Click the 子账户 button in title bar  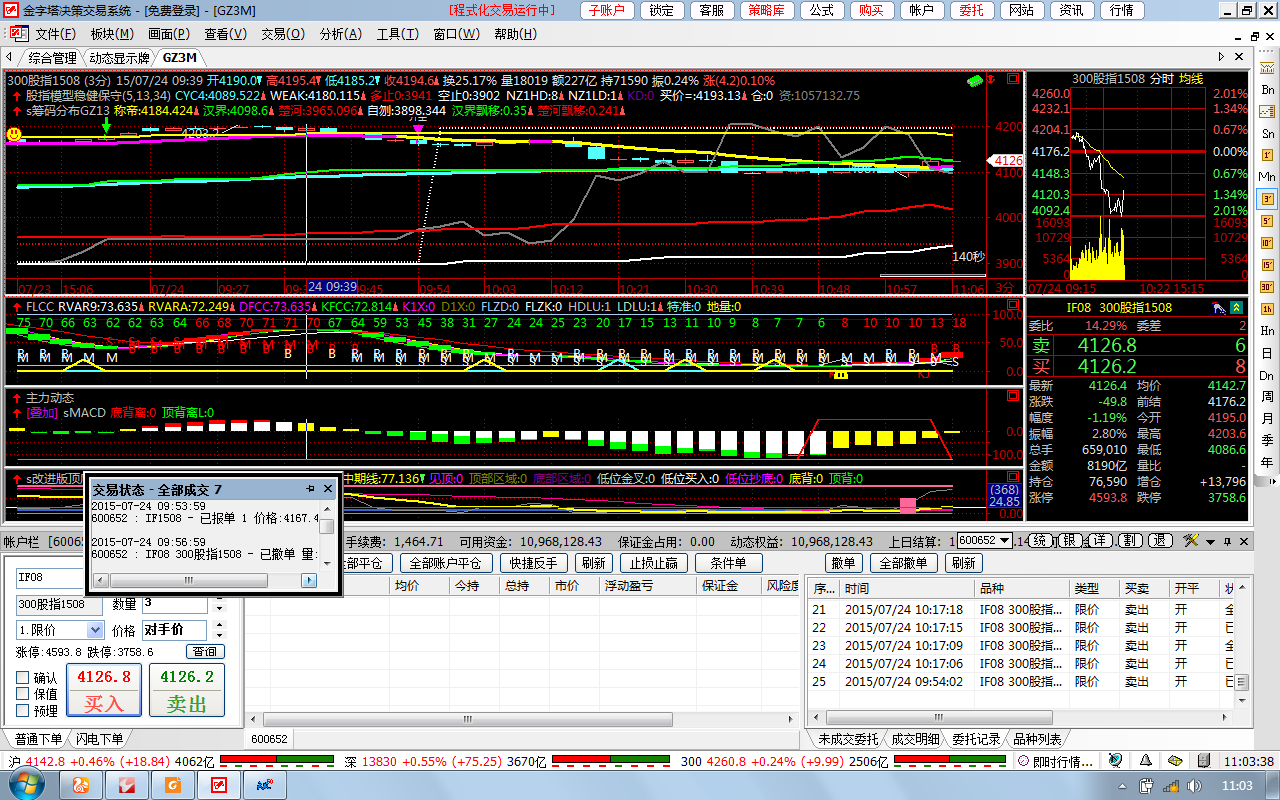pos(606,10)
